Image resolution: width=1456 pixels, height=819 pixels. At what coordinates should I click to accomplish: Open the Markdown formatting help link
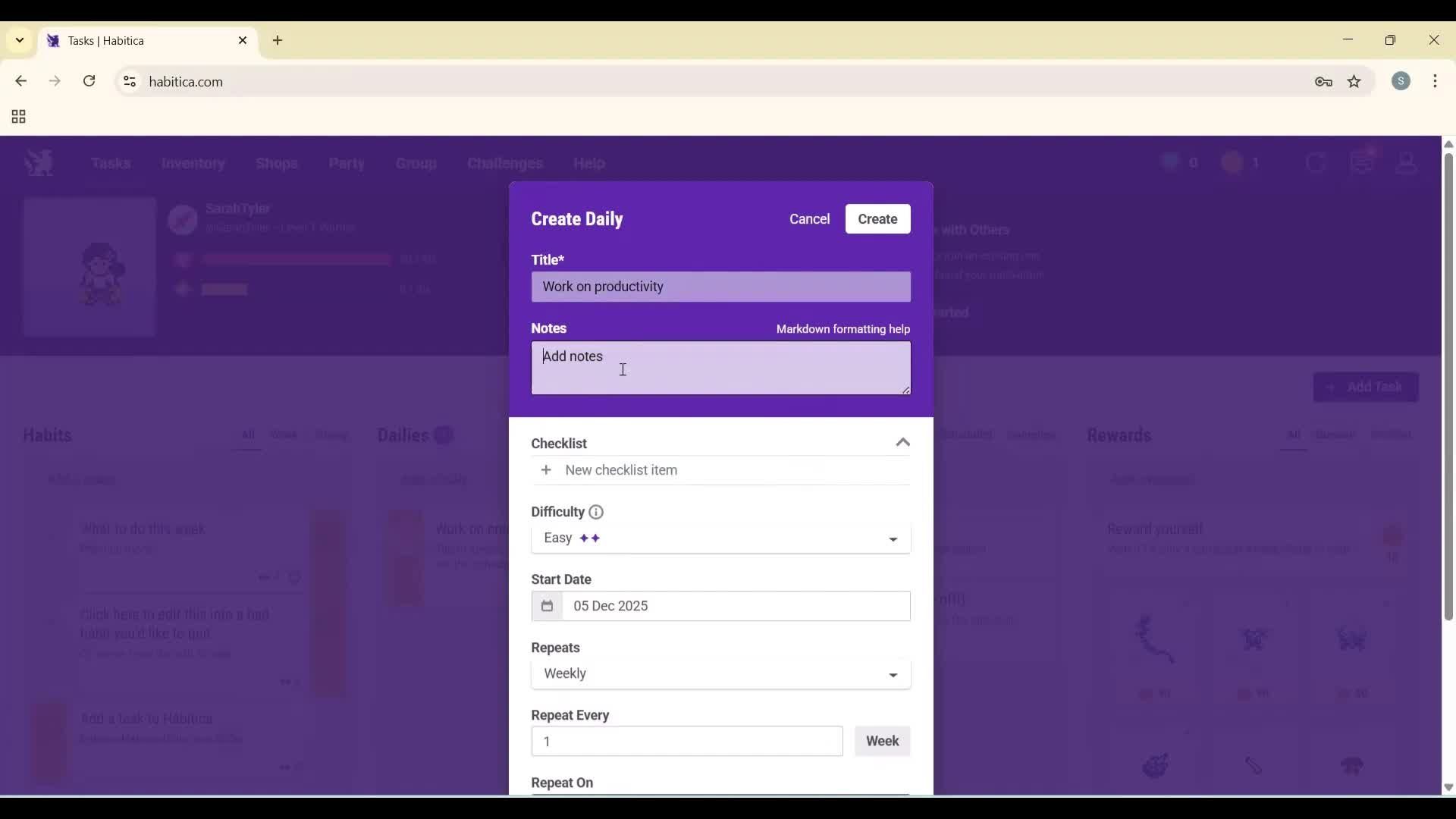click(843, 329)
